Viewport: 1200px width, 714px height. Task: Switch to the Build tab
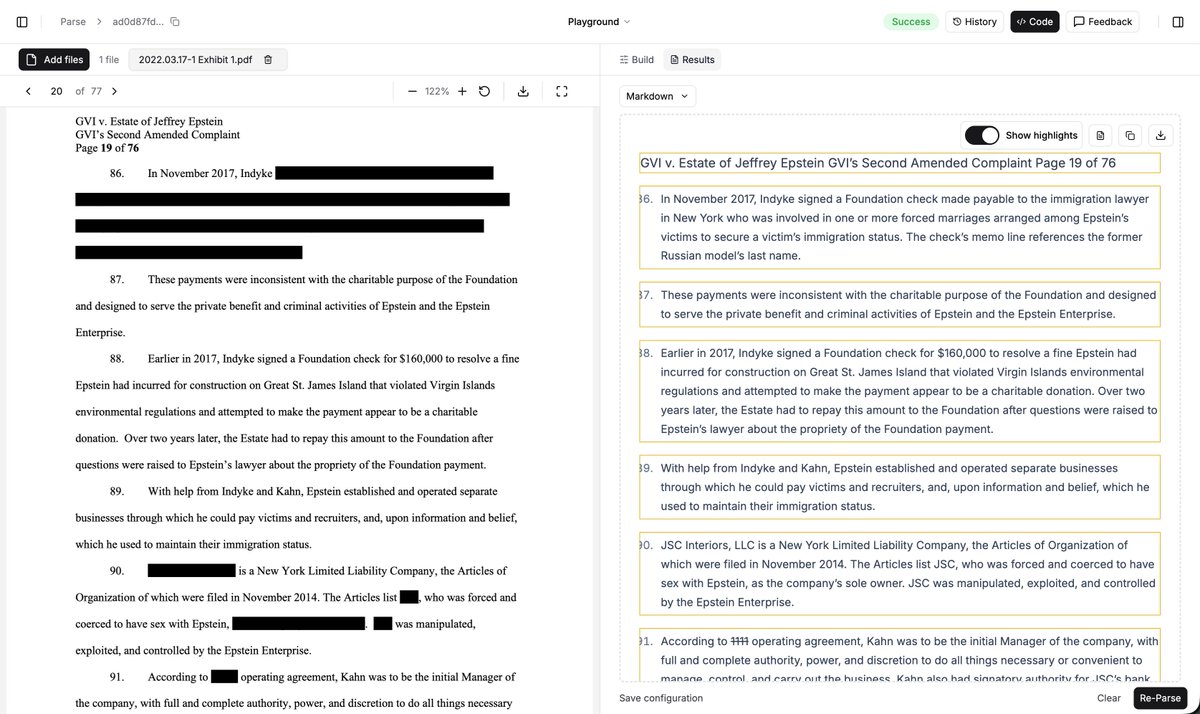tap(636, 60)
